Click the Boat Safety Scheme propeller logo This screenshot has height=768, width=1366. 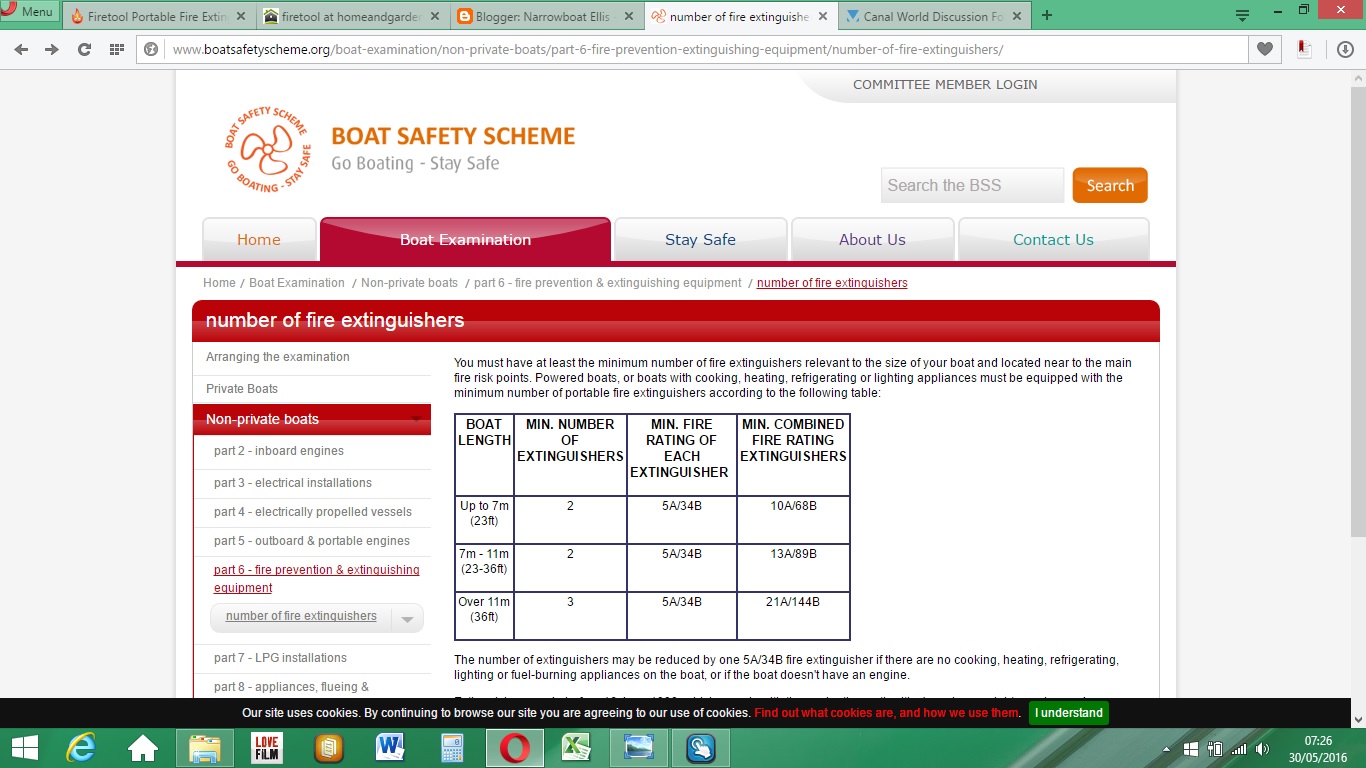(x=268, y=150)
